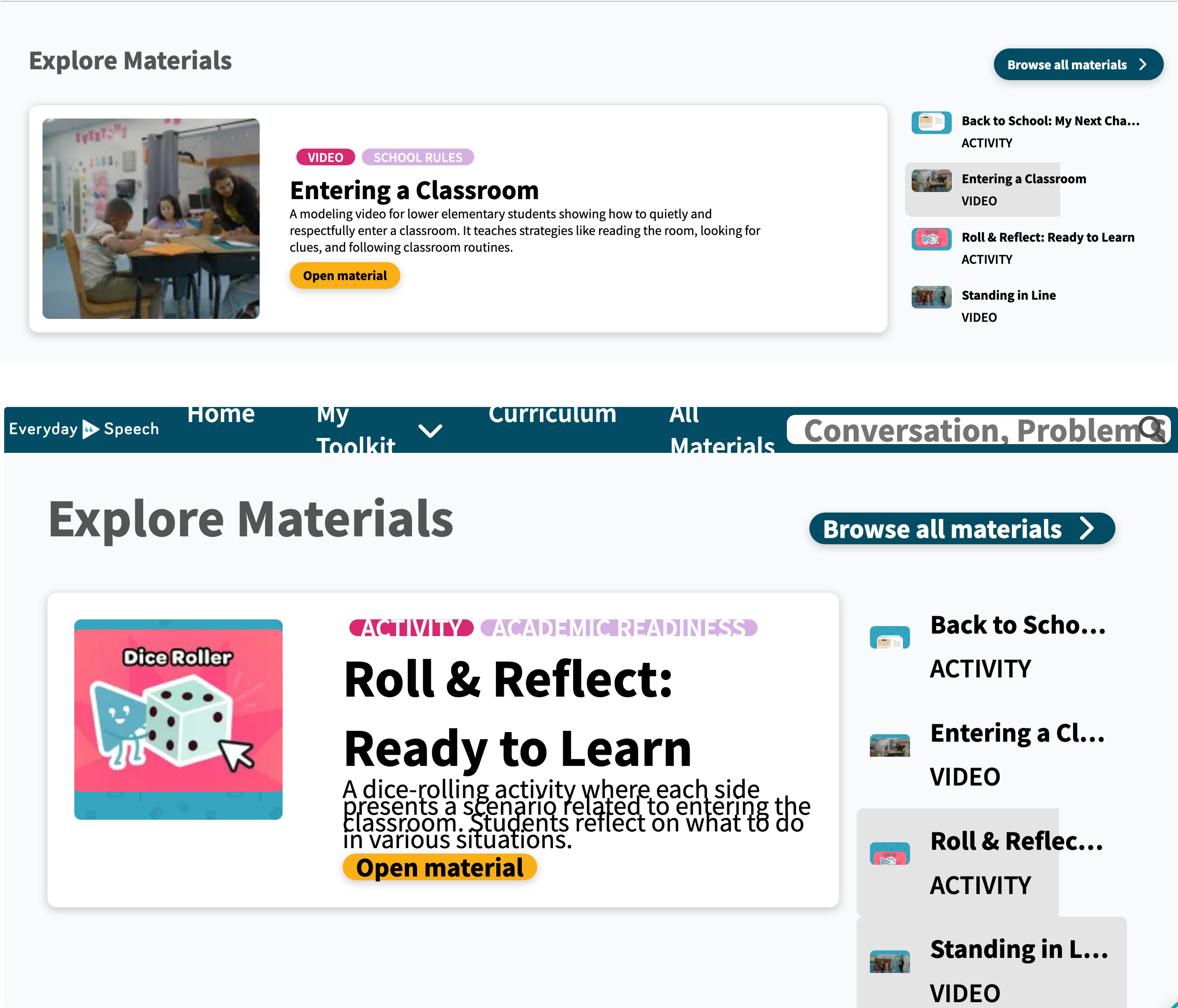Click the Dice Roller activity thumbnail
Screen dimensions: 1178x1008
[x=178, y=719]
